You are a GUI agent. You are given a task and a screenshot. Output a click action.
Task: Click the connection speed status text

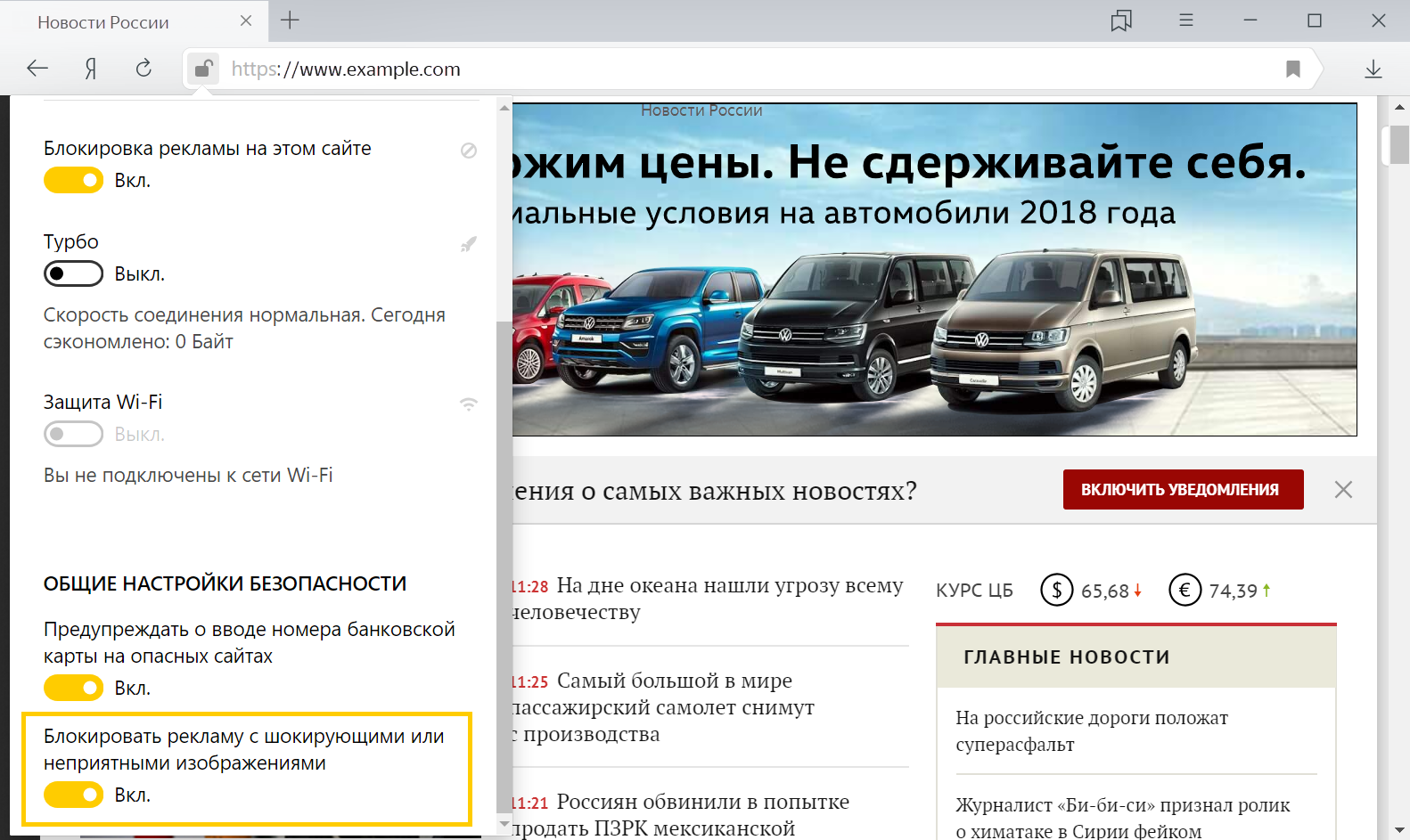click(x=244, y=329)
